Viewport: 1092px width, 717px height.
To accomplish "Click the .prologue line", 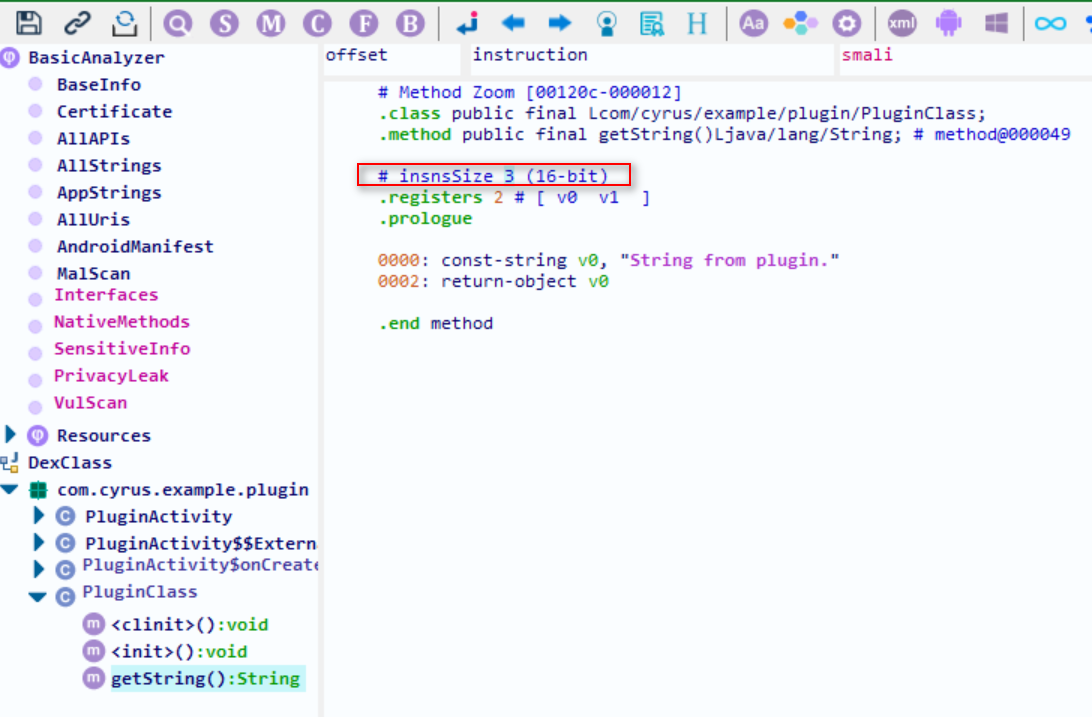I will (425, 219).
